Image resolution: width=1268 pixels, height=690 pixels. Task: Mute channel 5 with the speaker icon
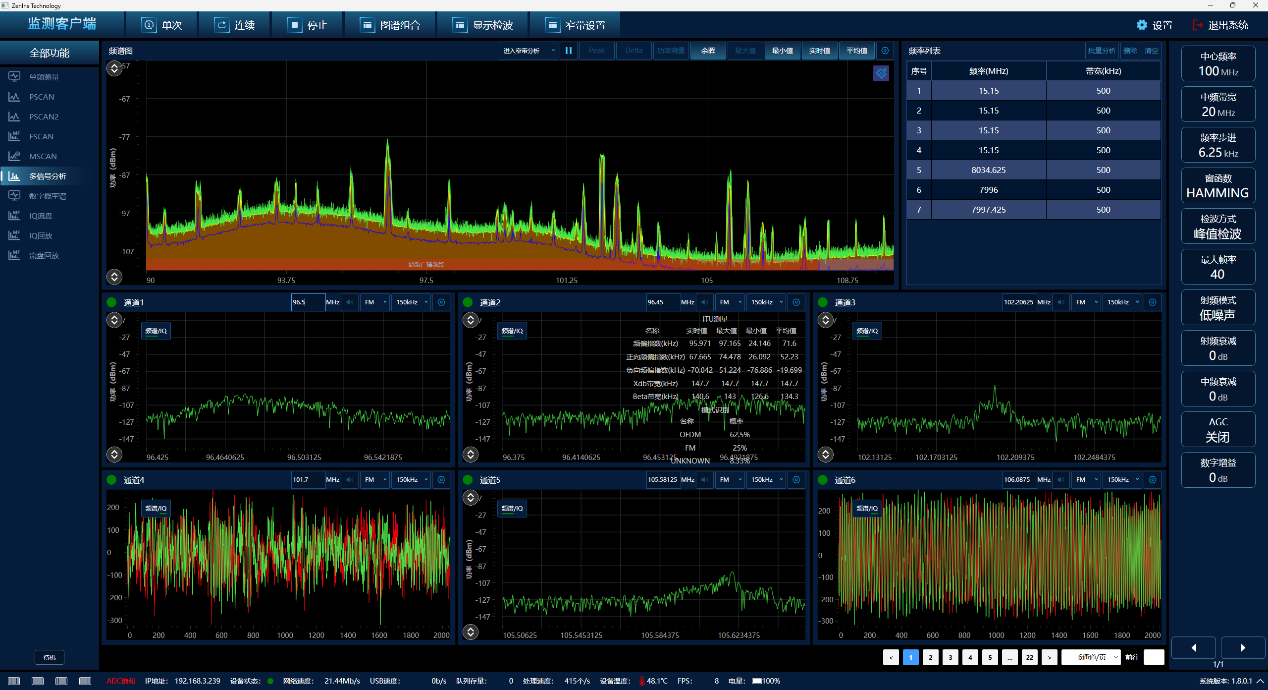(x=706, y=480)
